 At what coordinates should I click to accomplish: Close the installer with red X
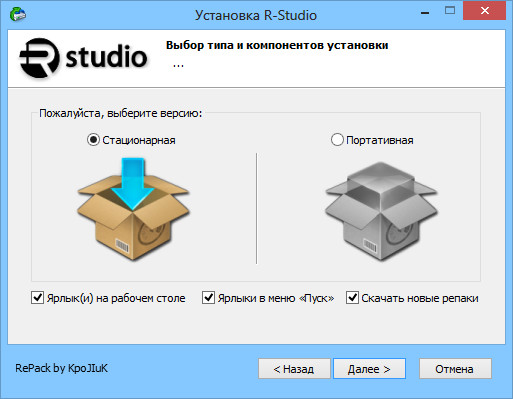click(484, 11)
